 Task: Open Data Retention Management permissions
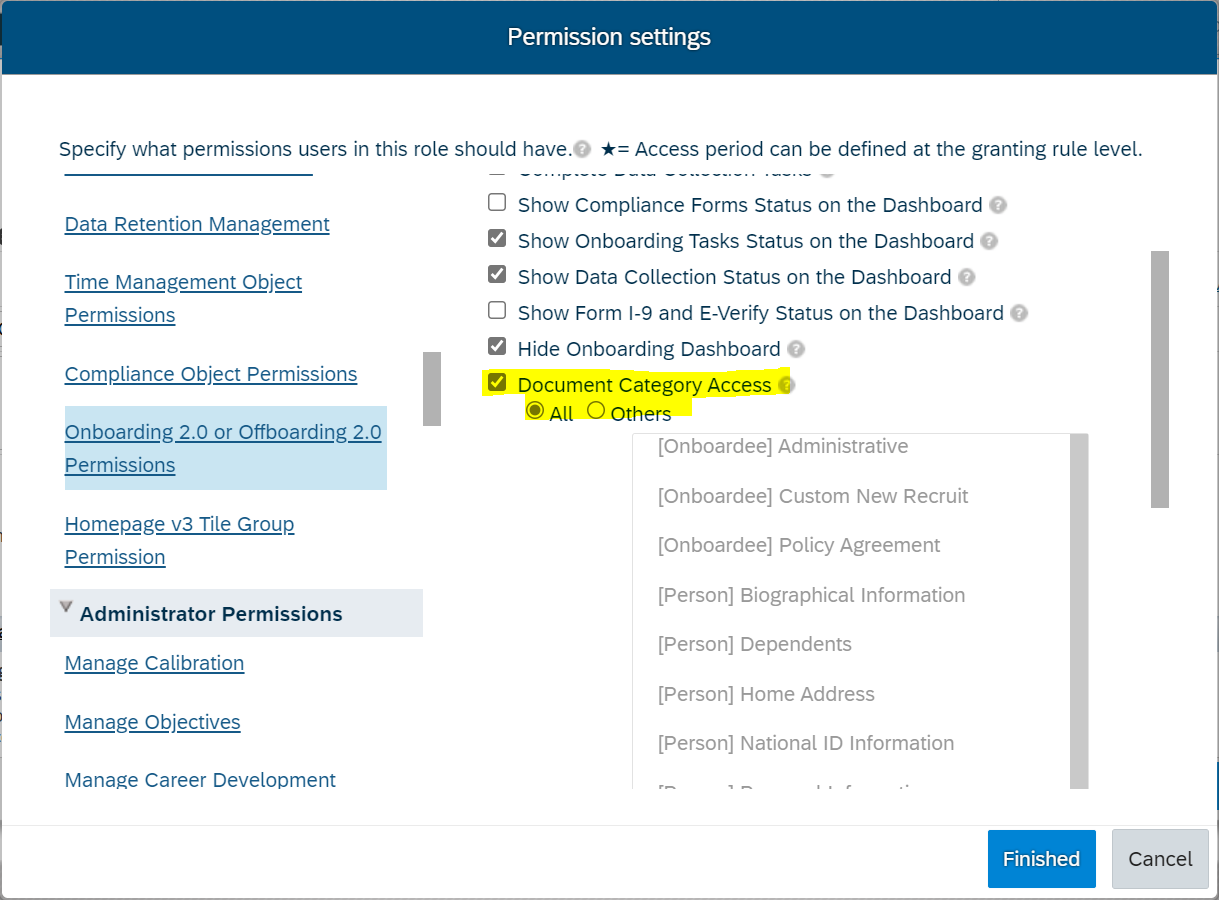(197, 224)
